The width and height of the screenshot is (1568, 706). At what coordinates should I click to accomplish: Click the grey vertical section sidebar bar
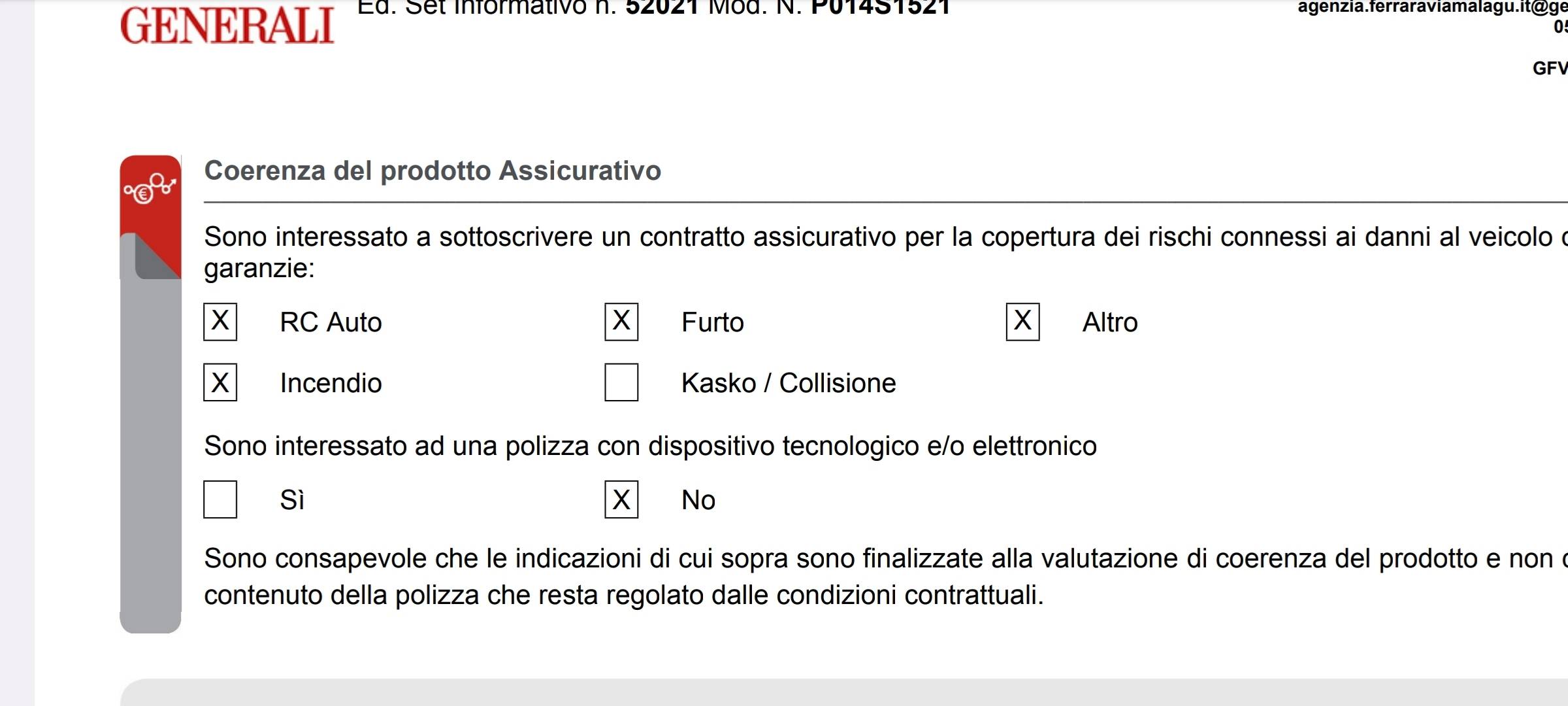pyautogui.click(x=150, y=458)
